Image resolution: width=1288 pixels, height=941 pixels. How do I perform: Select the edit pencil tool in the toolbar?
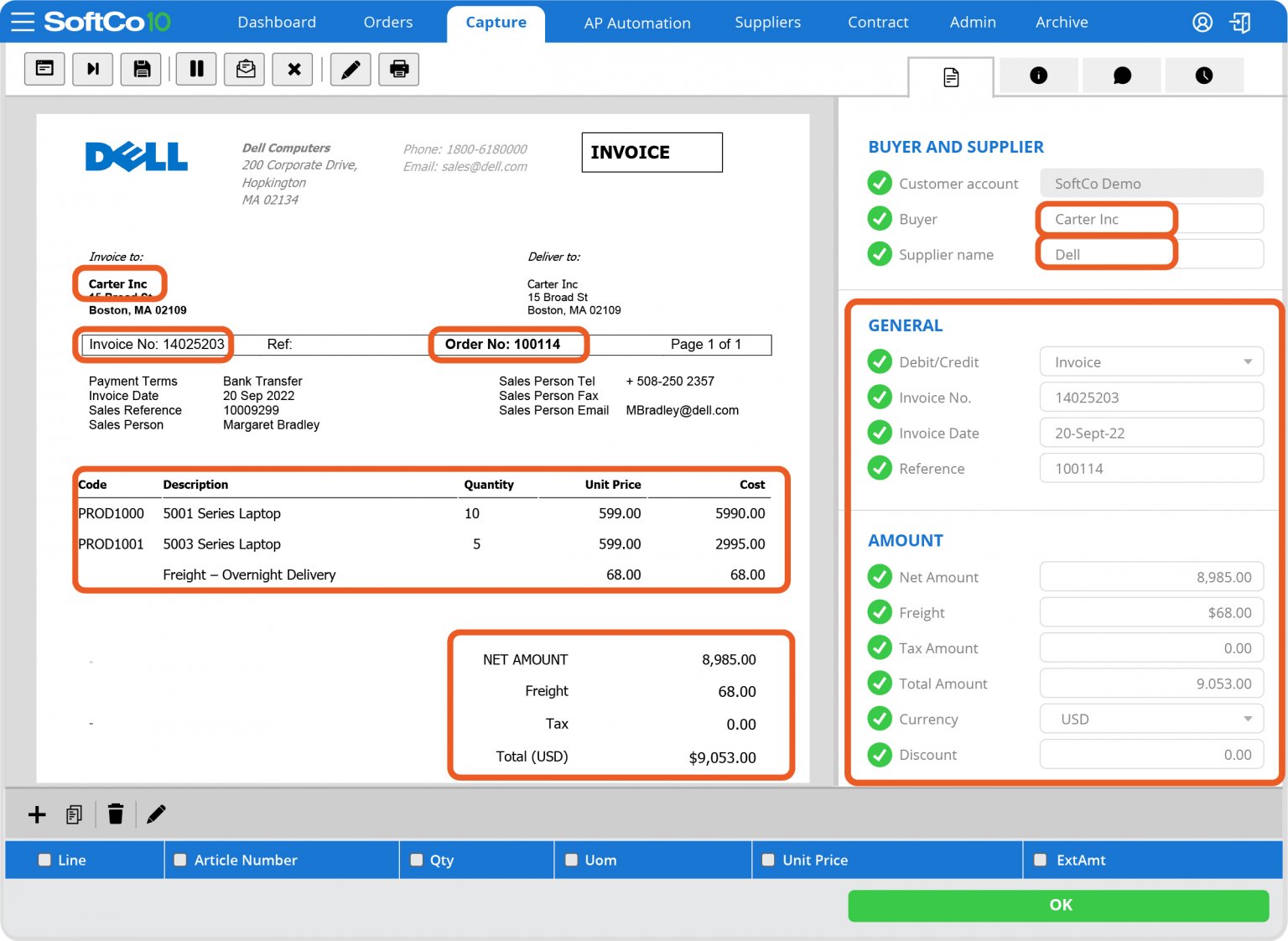point(351,69)
